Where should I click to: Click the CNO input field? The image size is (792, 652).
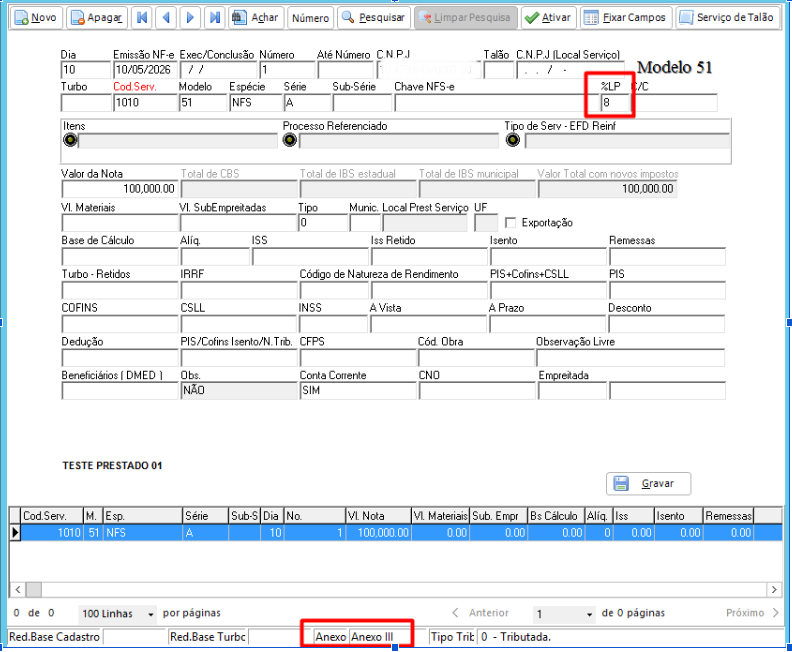(x=477, y=391)
